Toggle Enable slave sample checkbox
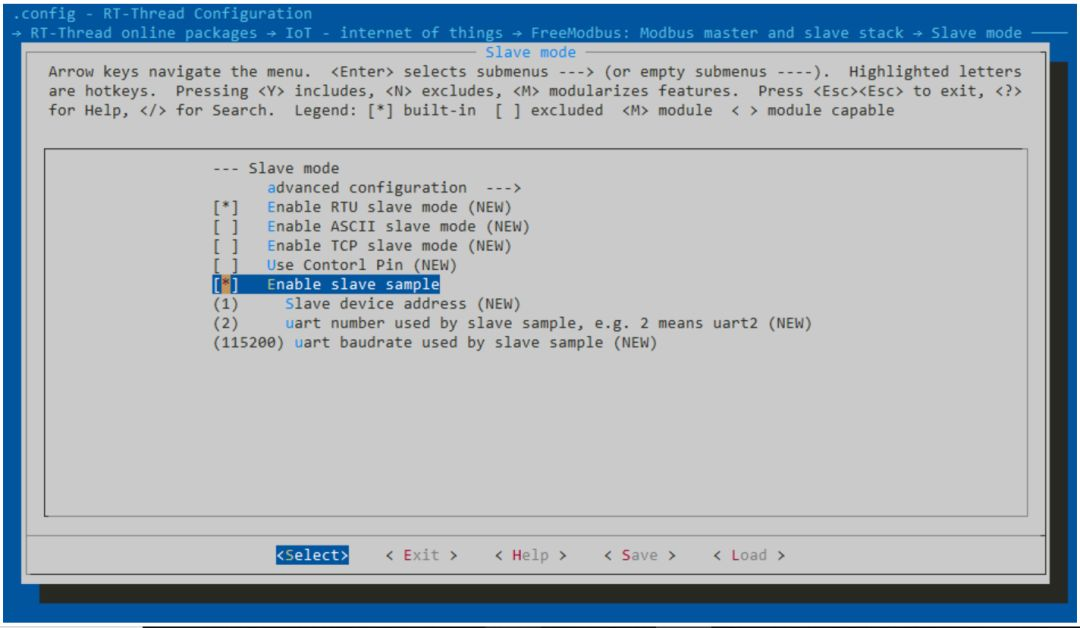 [x=225, y=284]
